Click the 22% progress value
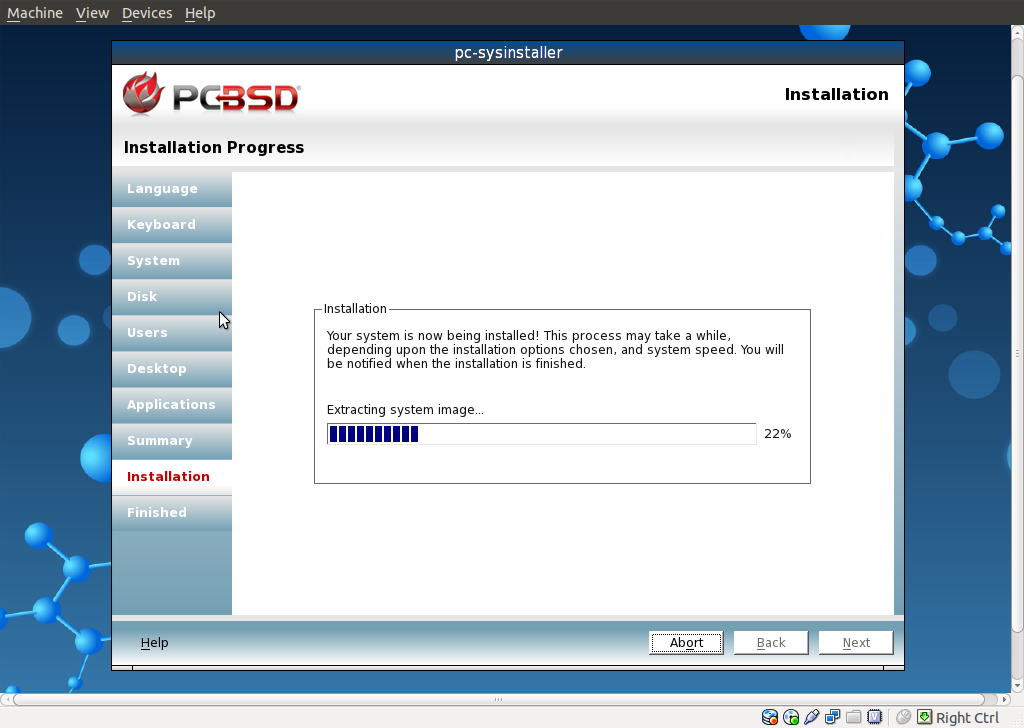1024x728 pixels. coord(777,434)
